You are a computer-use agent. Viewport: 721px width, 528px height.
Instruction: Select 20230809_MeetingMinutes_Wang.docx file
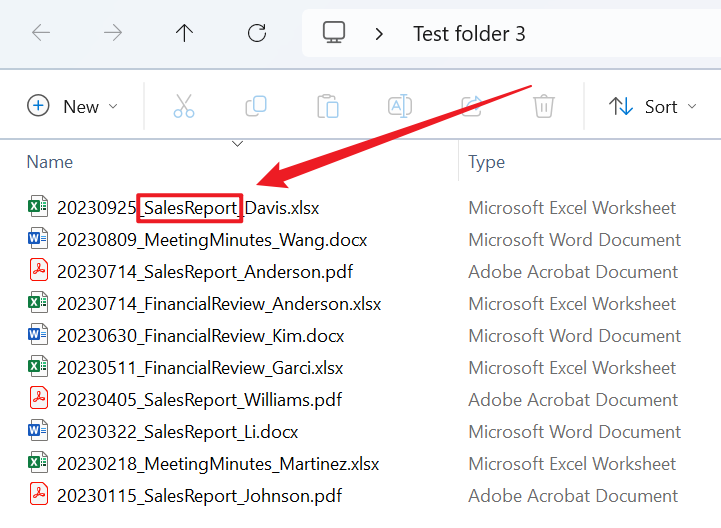click(212, 240)
